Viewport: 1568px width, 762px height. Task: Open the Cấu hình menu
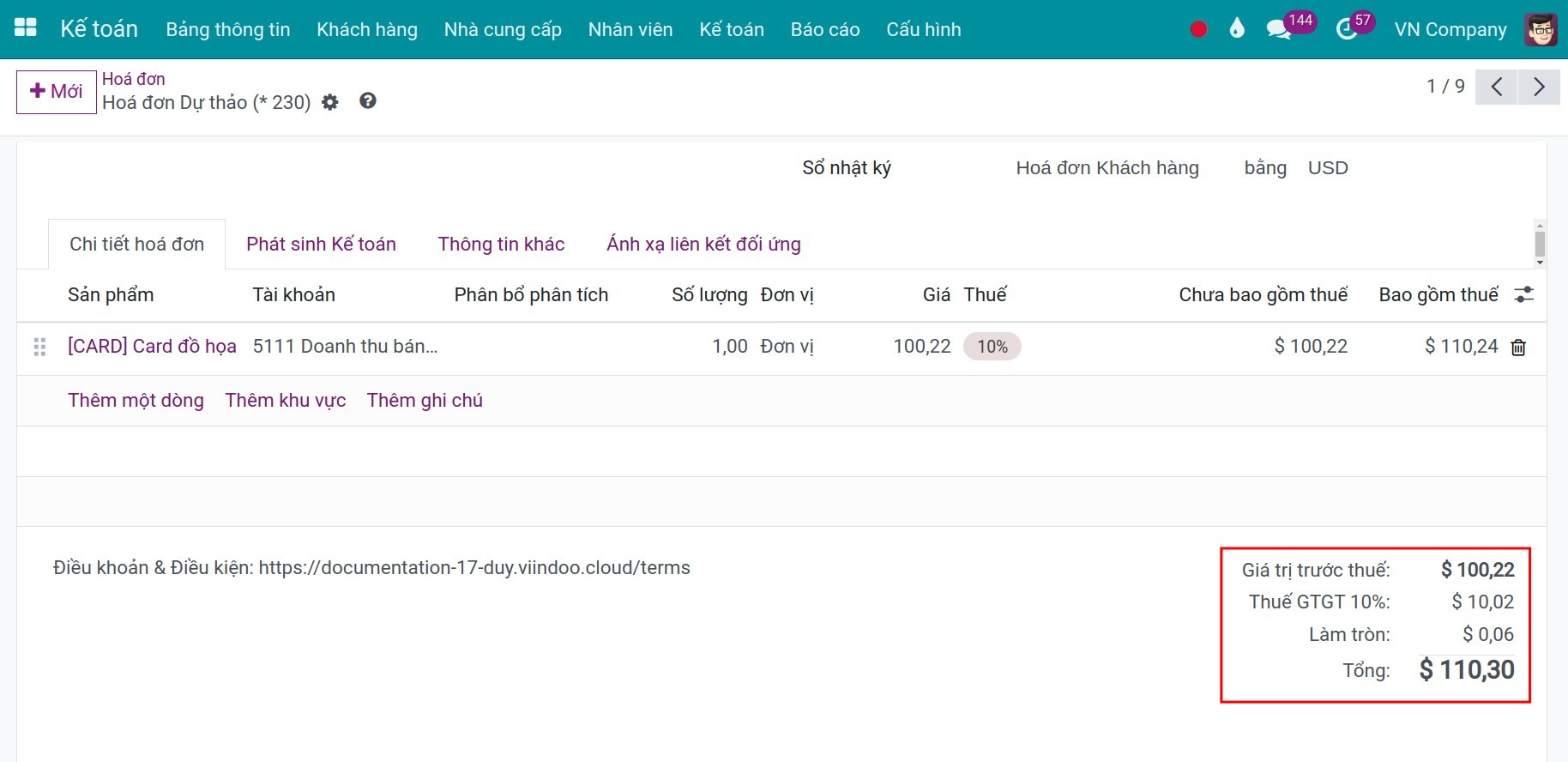click(924, 29)
